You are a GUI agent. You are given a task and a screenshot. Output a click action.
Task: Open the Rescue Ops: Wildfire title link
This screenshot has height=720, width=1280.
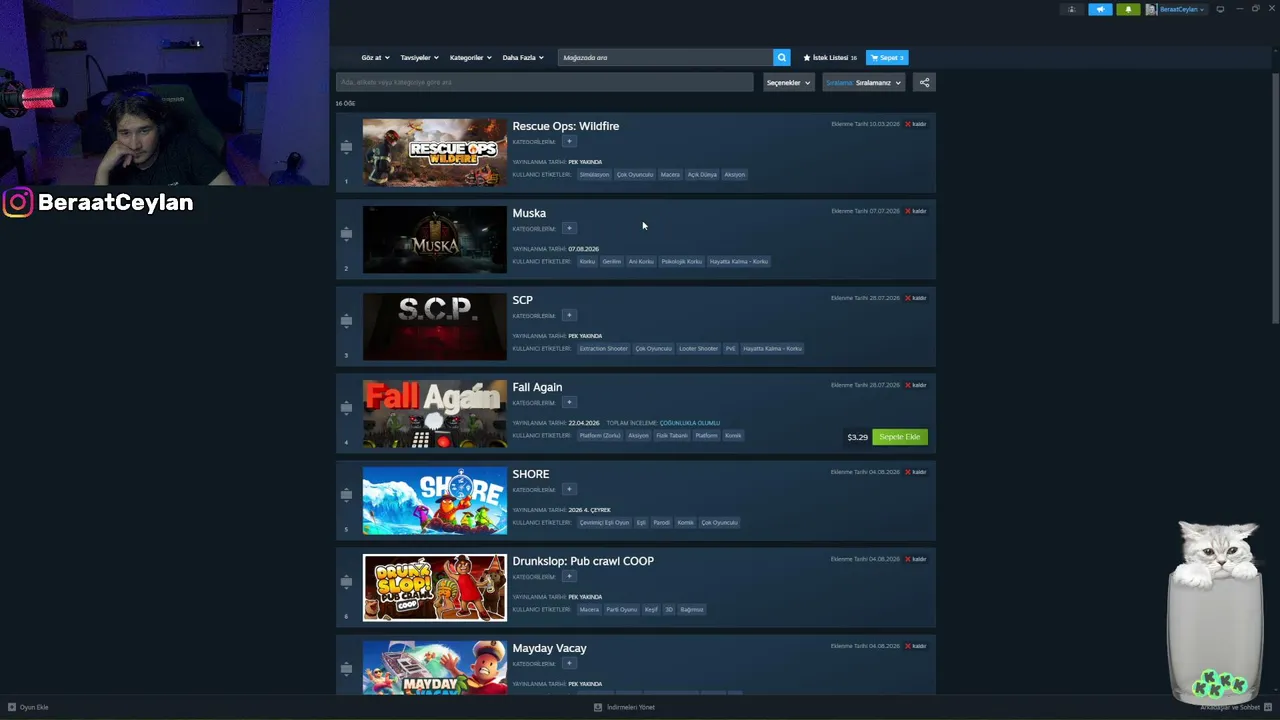(x=565, y=126)
